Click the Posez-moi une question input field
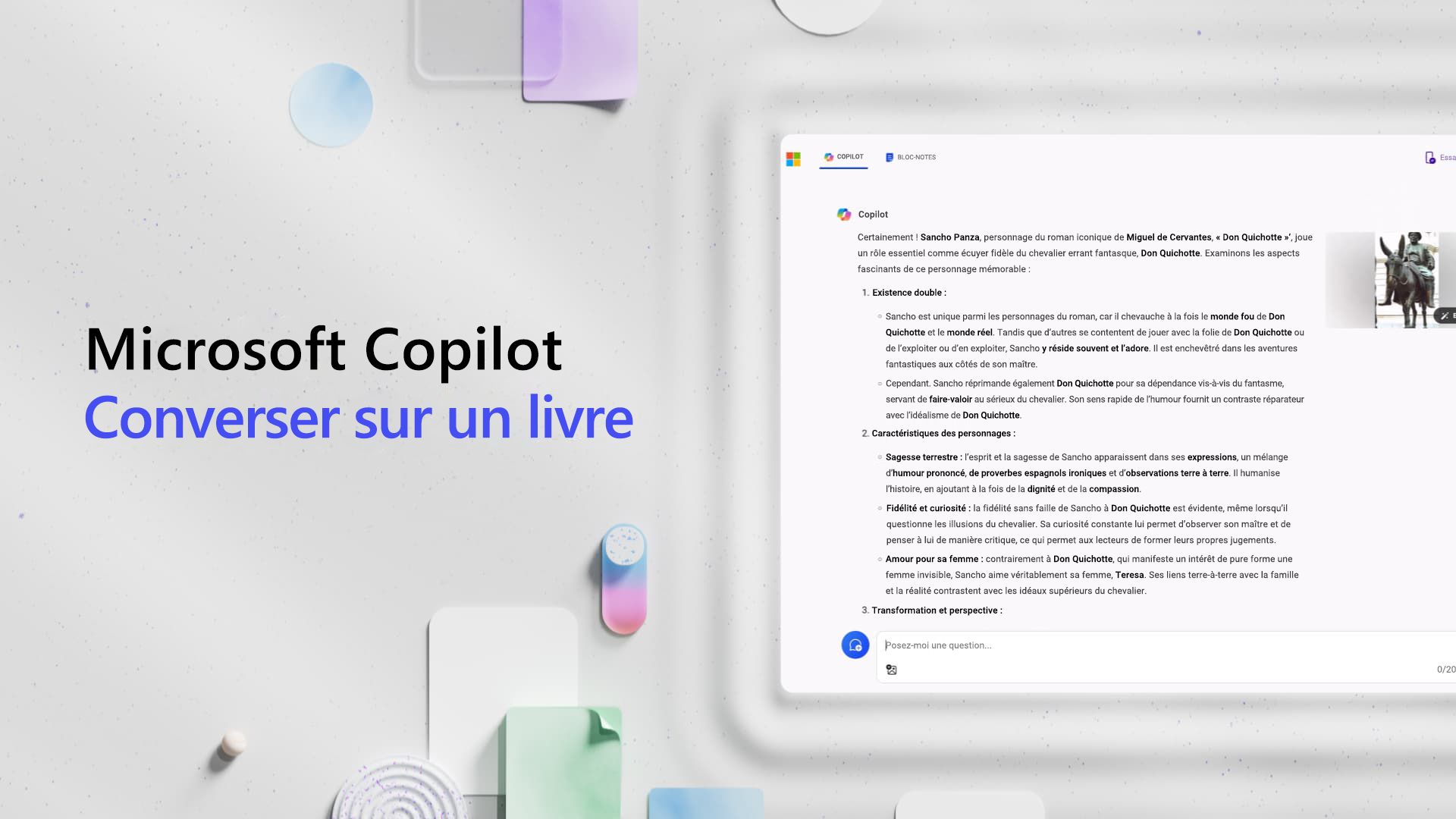The height and width of the screenshot is (819, 1456). coord(1165,644)
